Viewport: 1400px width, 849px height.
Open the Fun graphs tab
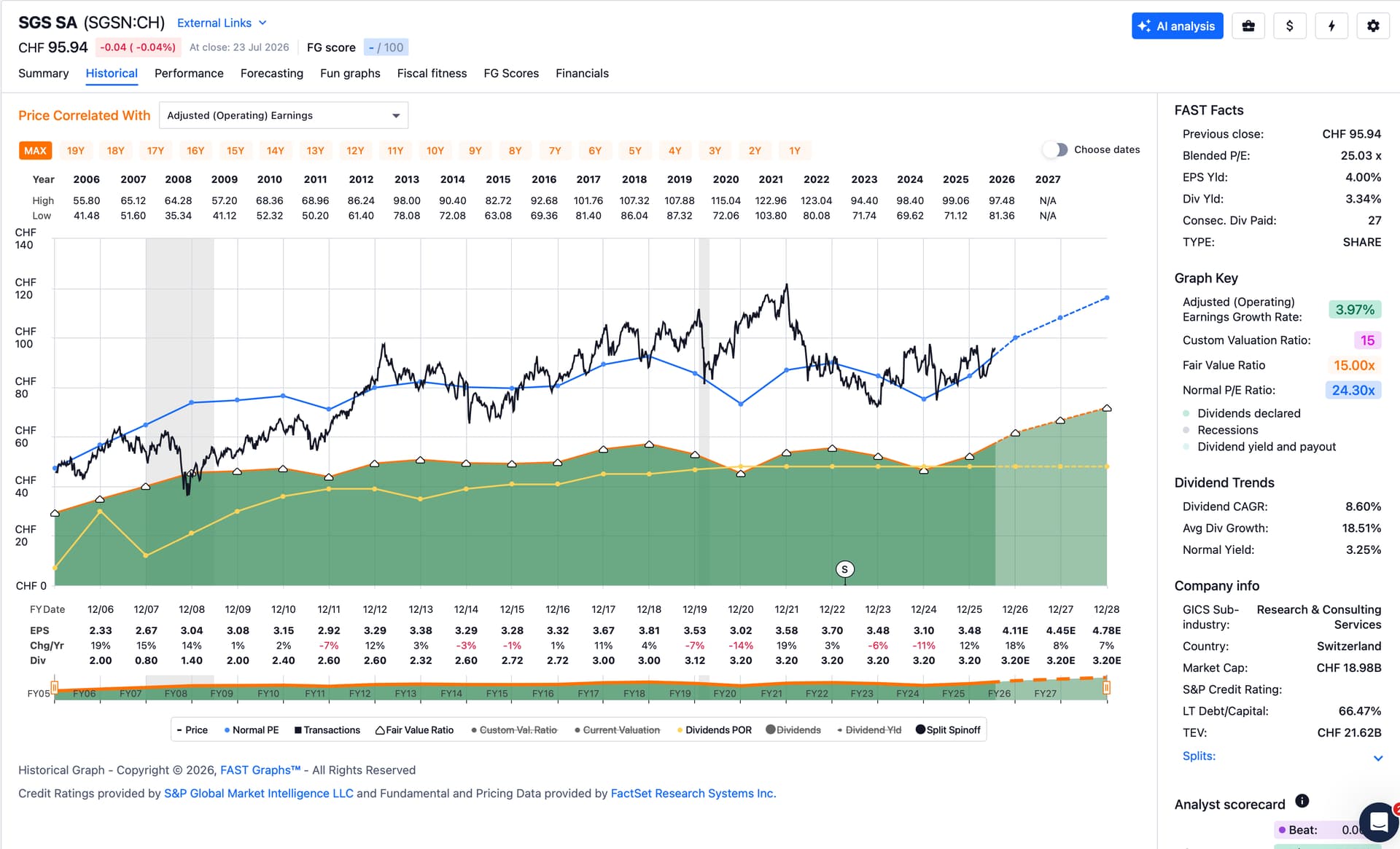click(350, 74)
